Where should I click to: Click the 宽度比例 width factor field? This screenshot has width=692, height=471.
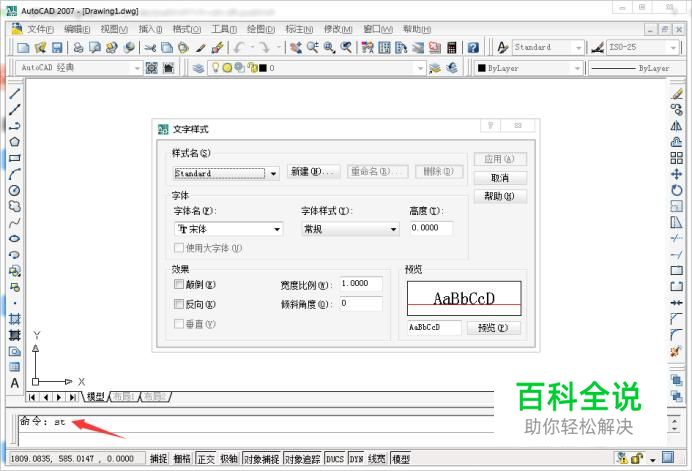[x=361, y=284]
